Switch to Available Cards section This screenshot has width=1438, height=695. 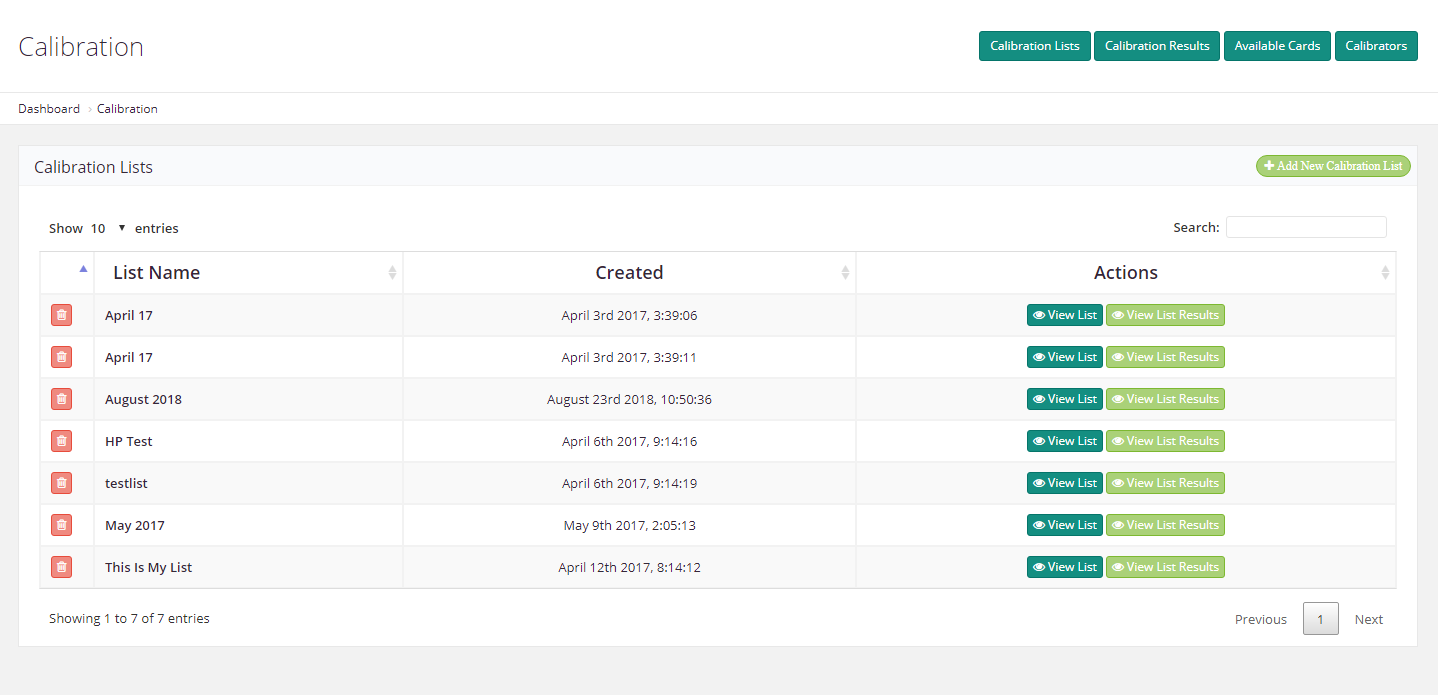coord(1277,46)
